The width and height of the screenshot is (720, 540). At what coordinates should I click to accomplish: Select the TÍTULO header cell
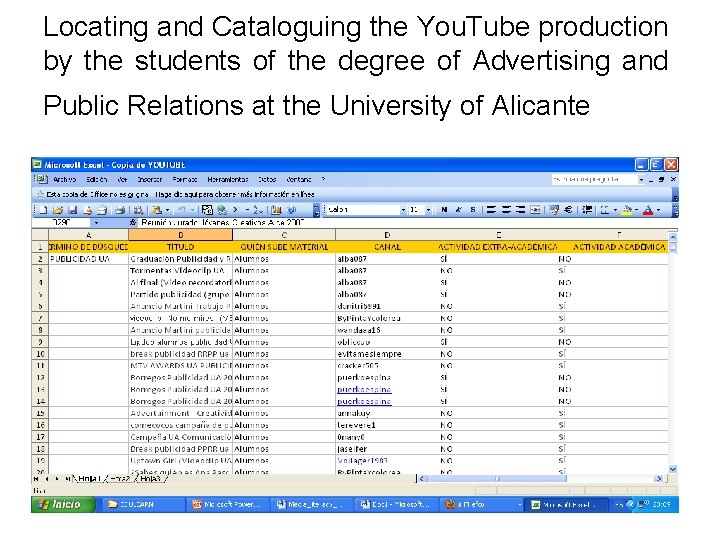click(x=180, y=247)
